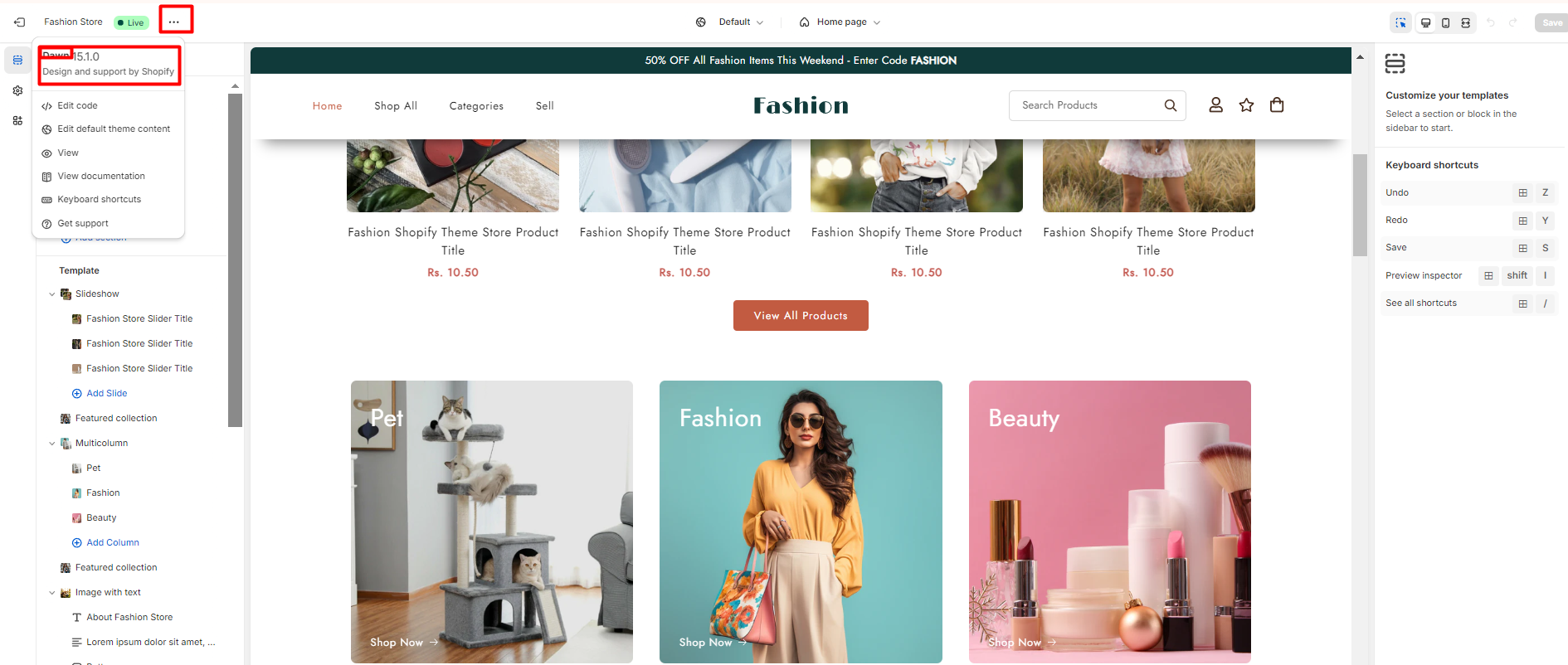Click the Pet category card image

[492, 522]
